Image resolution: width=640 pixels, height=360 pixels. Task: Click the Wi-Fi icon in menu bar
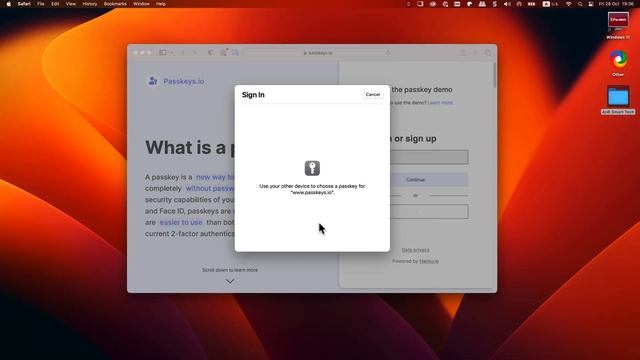[568, 4]
